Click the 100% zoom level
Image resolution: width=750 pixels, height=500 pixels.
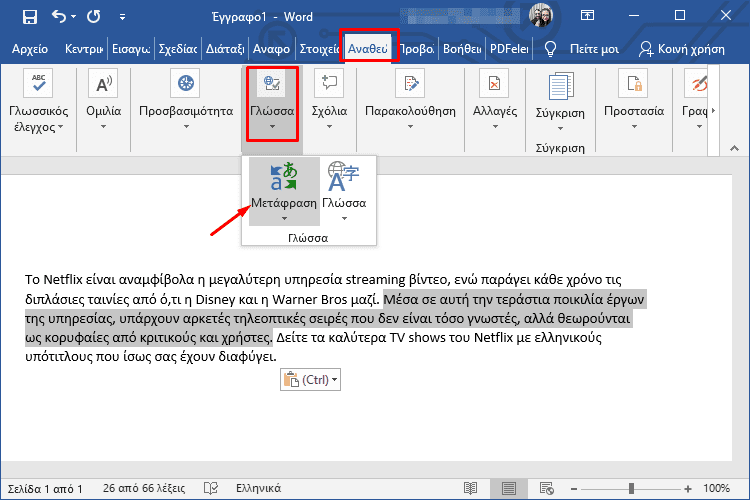coord(716,489)
